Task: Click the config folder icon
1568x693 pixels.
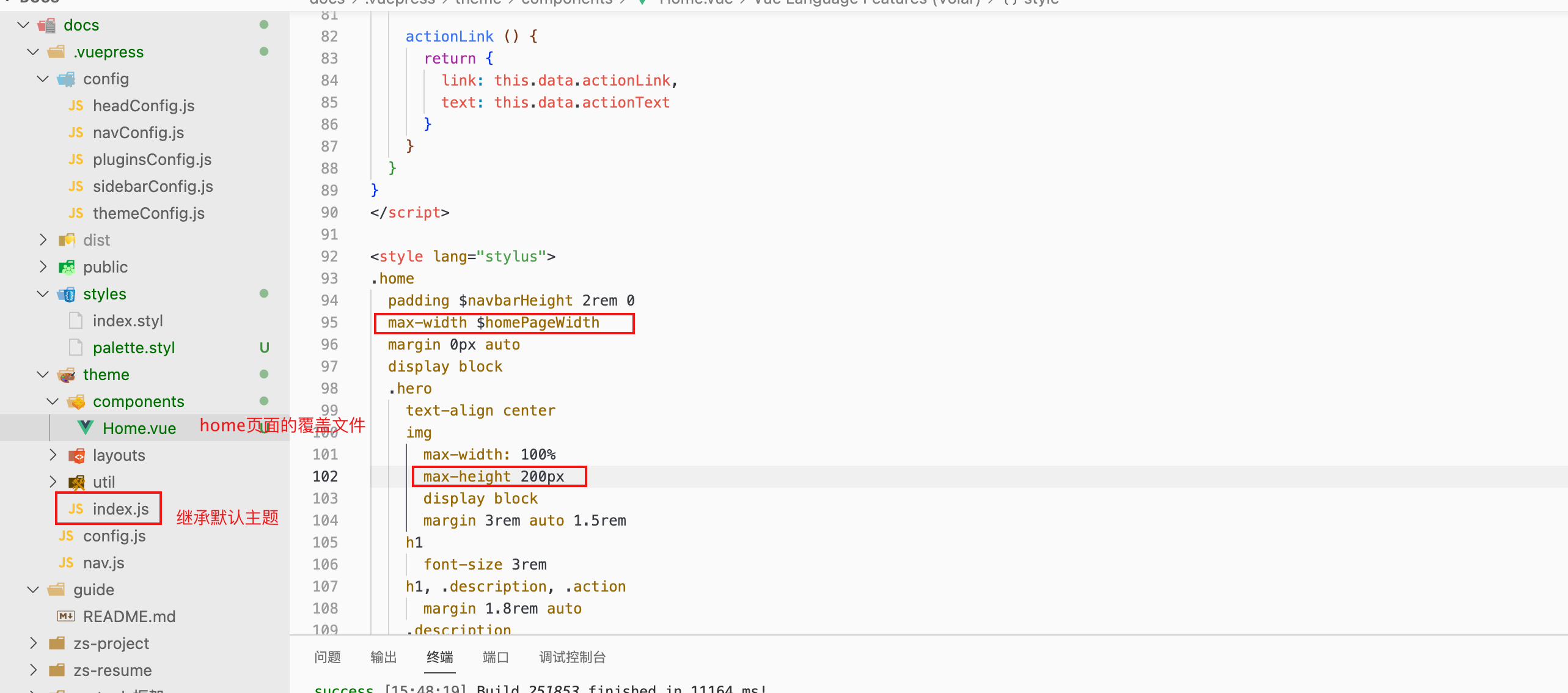Action: [66, 79]
